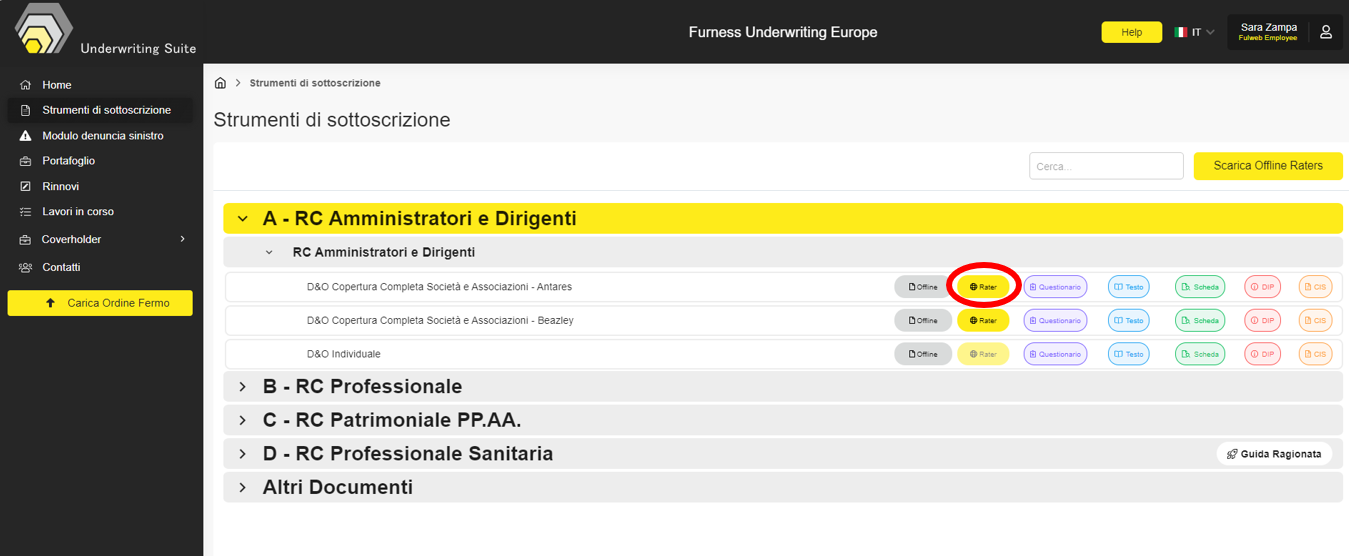Open Rater for D&O Antares
Viewport: 1349px width, 556px height.
tap(983, 287)
